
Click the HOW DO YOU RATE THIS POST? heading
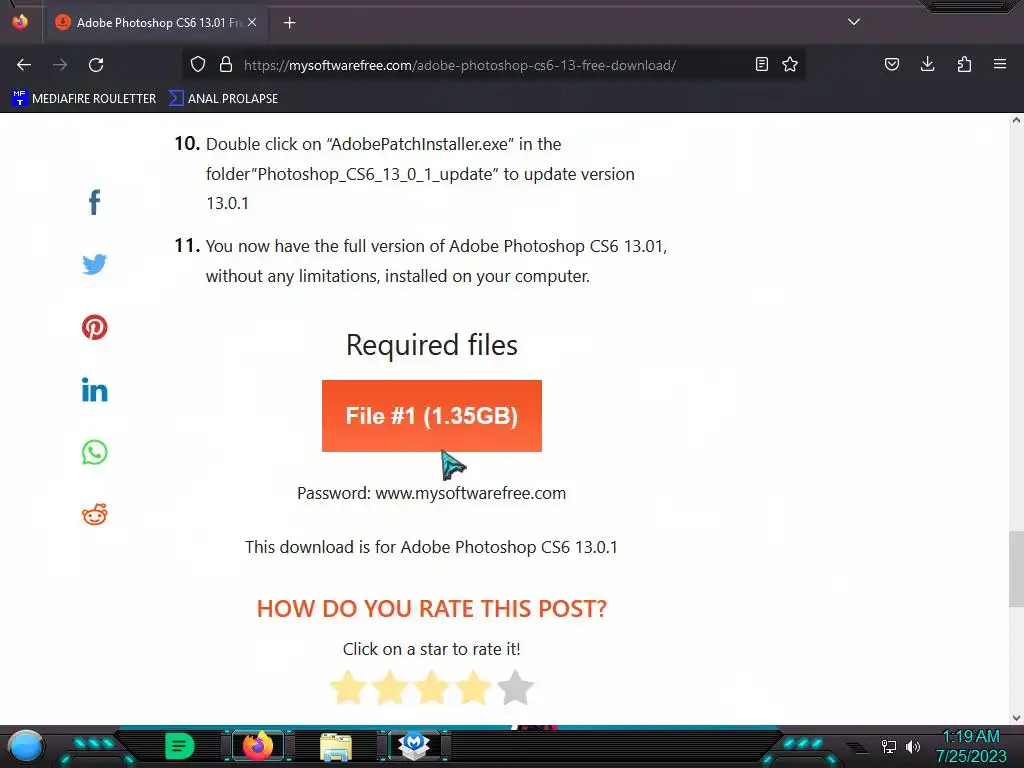click(x=432, y=609)
